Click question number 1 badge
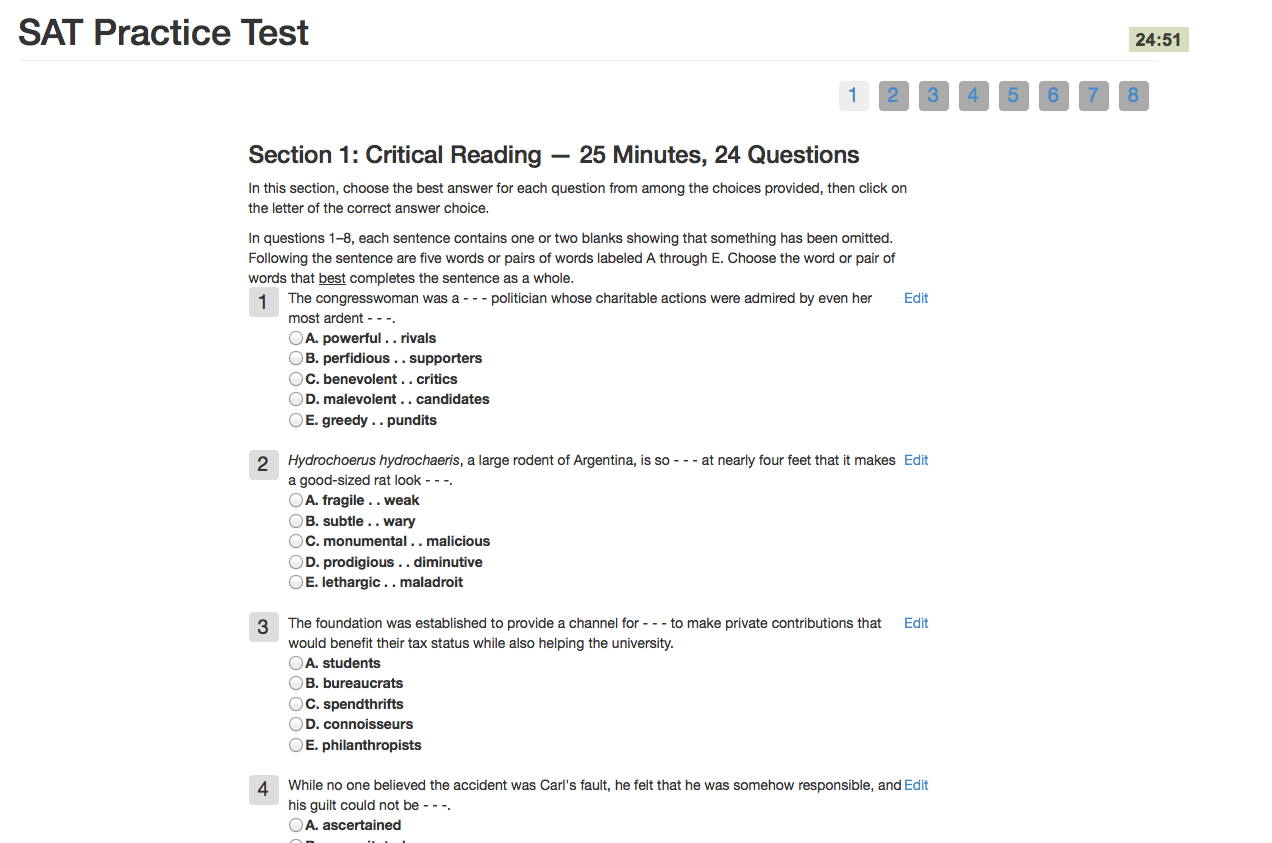The image size is (1272, 843). (x=263, y=302)
